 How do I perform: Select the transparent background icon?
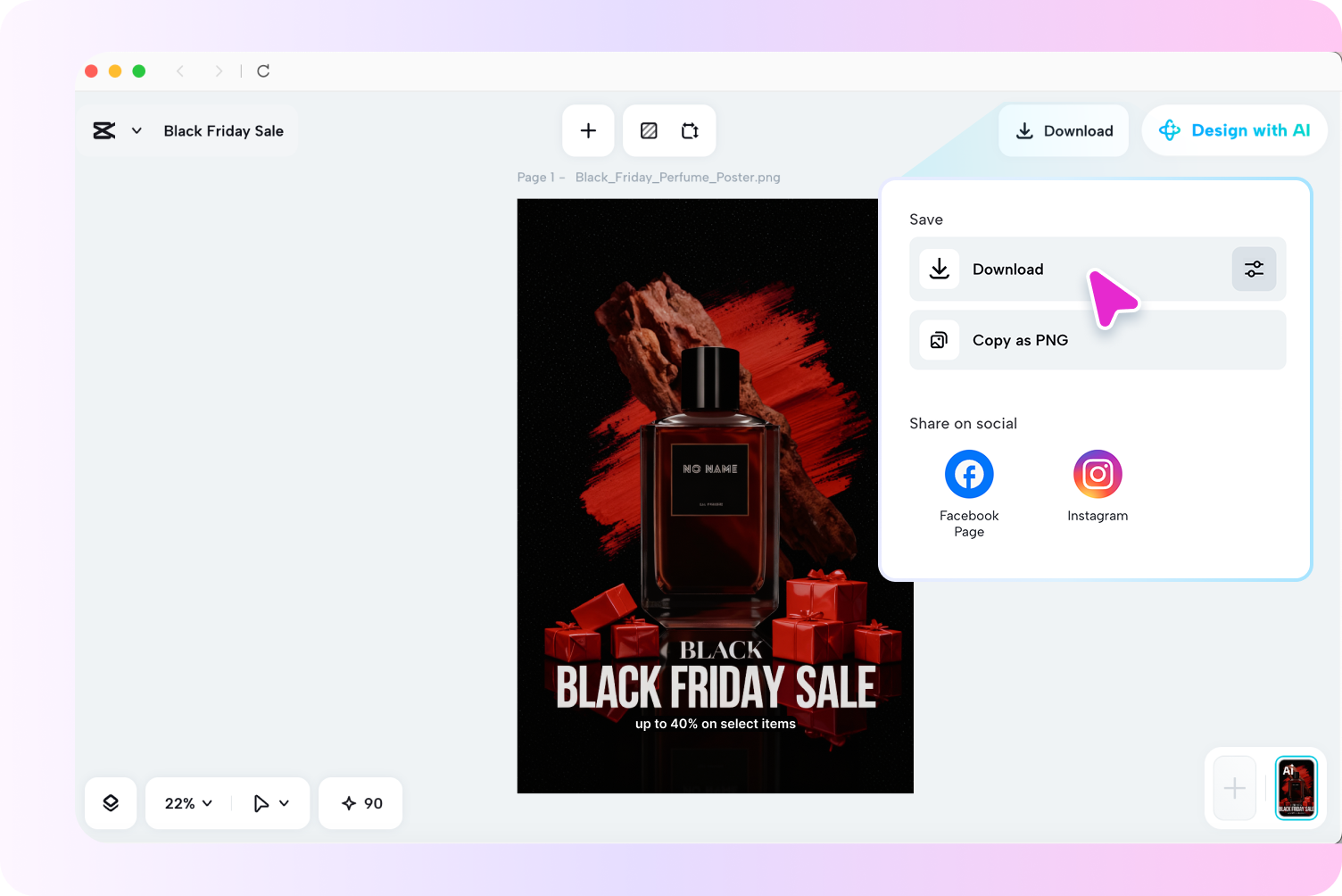click(x=649, y=130)
